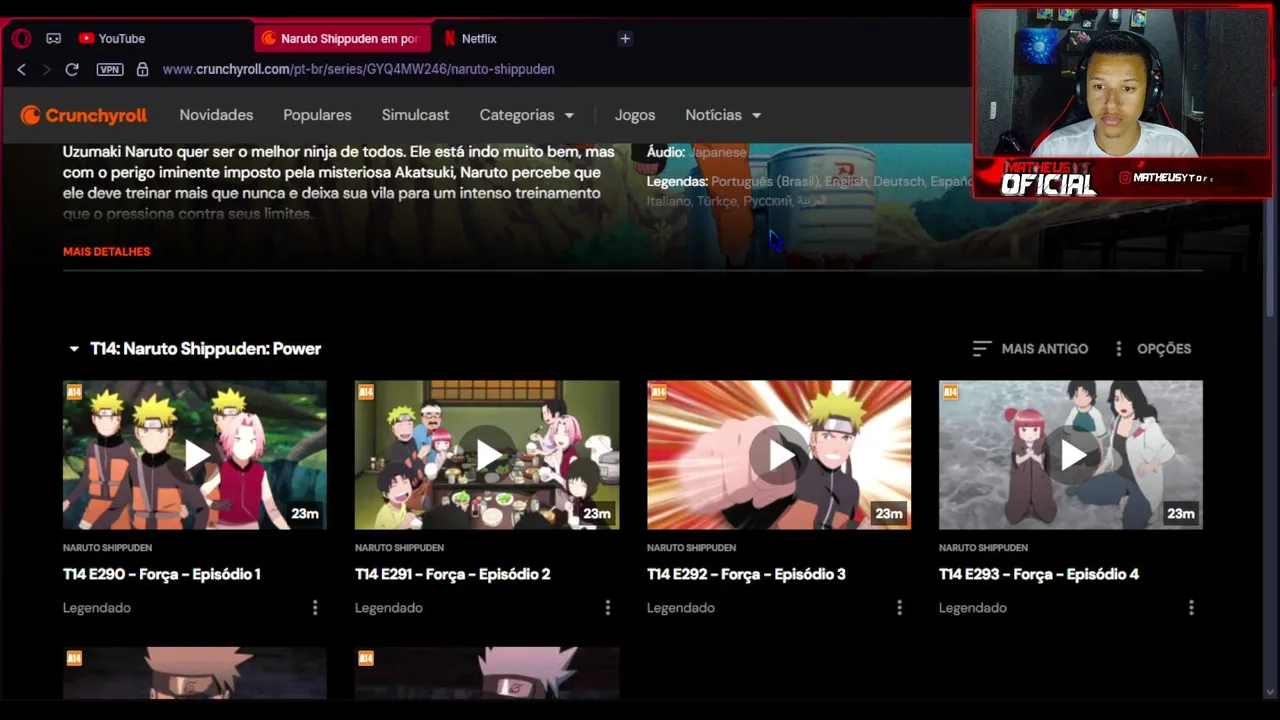Click the Legendado label under E290
Viewport: 1280px width, 720px height.
[97, 608]
